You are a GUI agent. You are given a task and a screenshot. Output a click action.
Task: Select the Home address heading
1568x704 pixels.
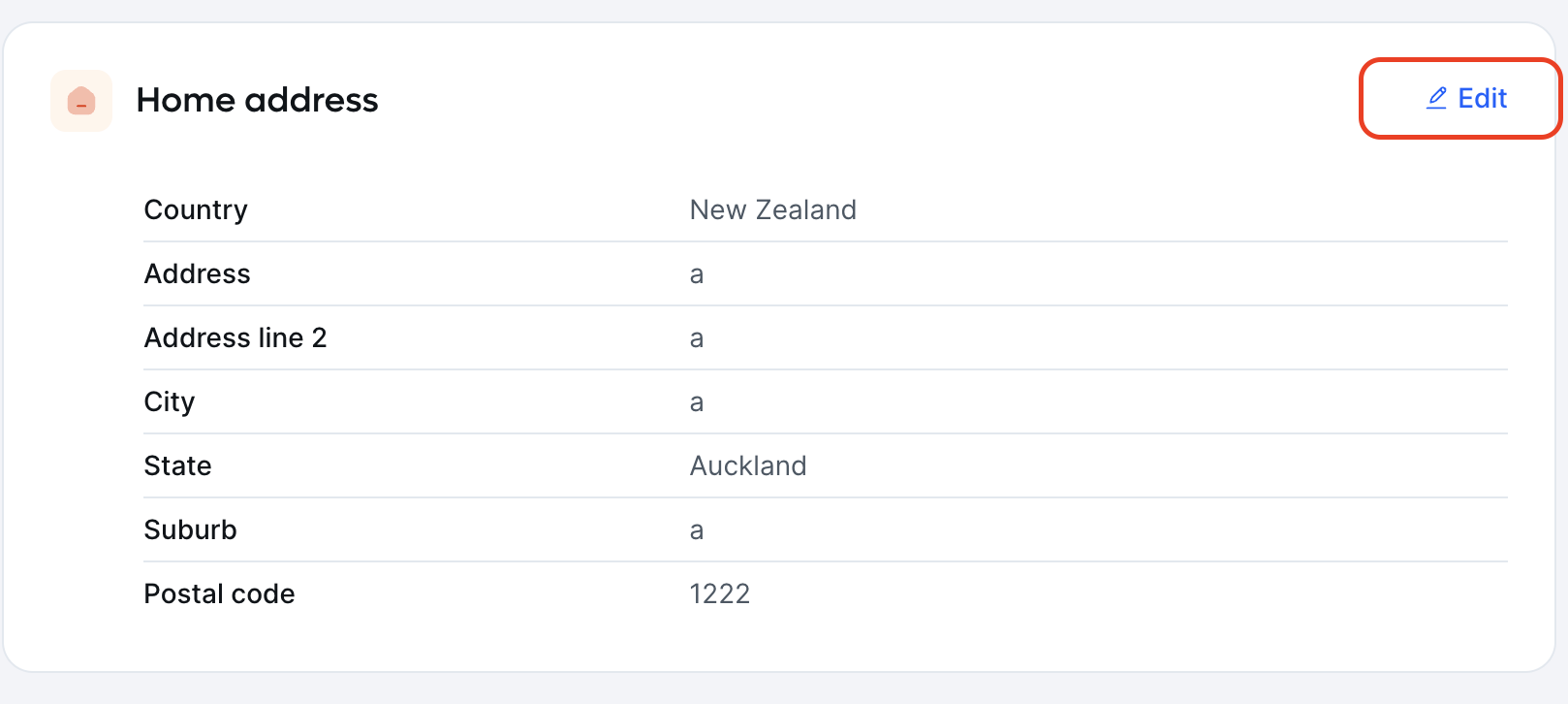pos(257,100)
